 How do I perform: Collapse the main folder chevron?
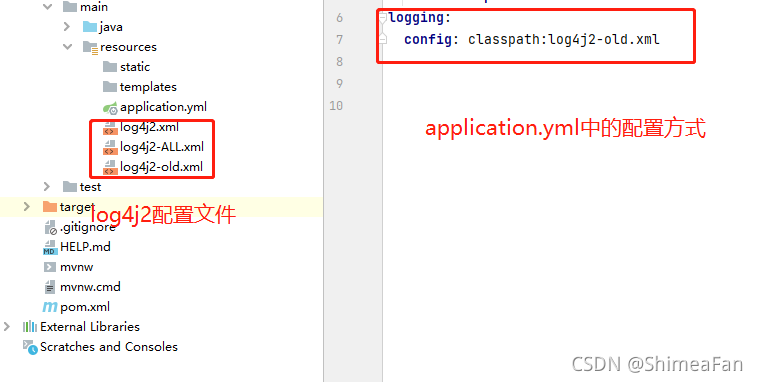point(47,7)
